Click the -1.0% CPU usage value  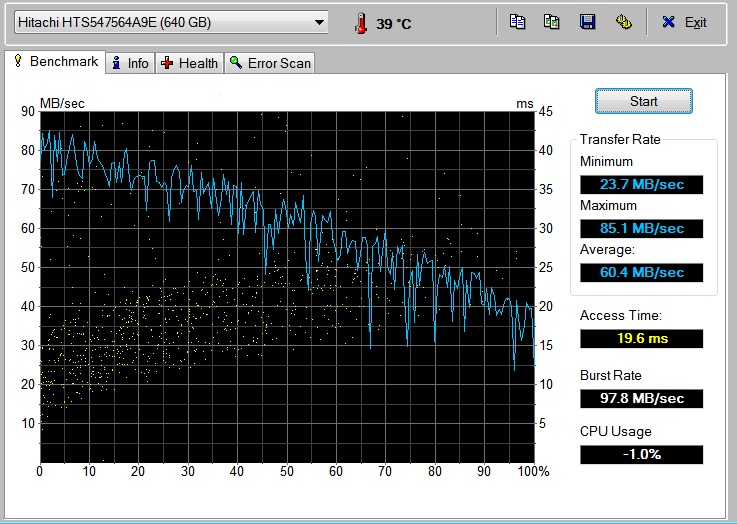pos(642,454)
